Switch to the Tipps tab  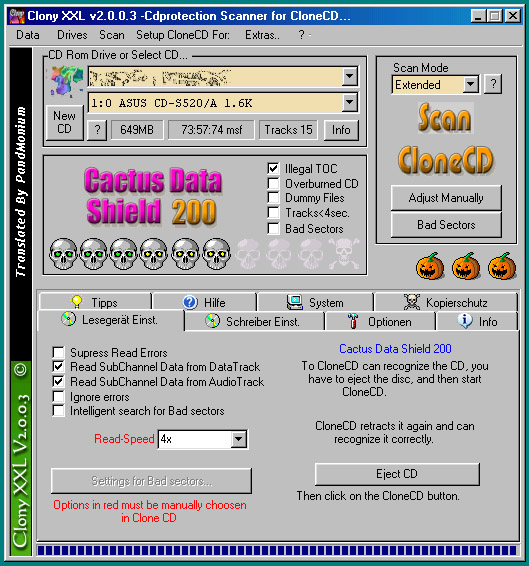95,302
